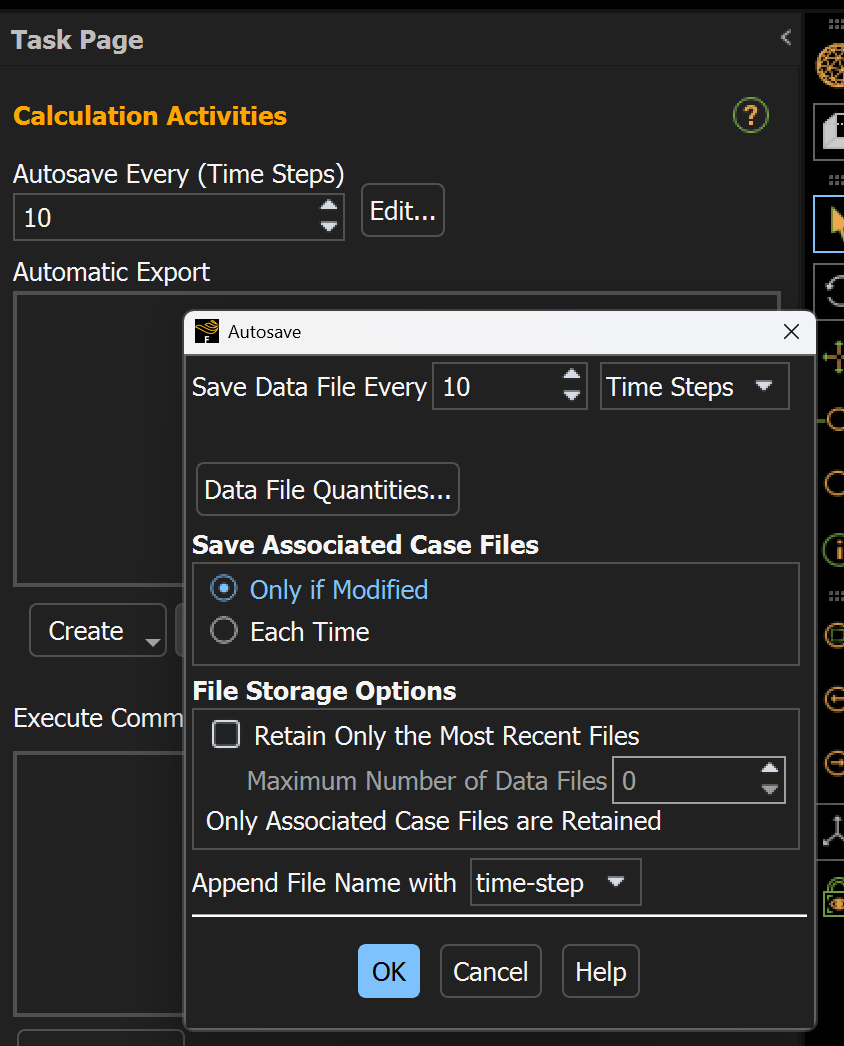This screenshot has width=844, height=1046.
Task: Activate the mouse pointer select tool
Action: tap(832, 223)
